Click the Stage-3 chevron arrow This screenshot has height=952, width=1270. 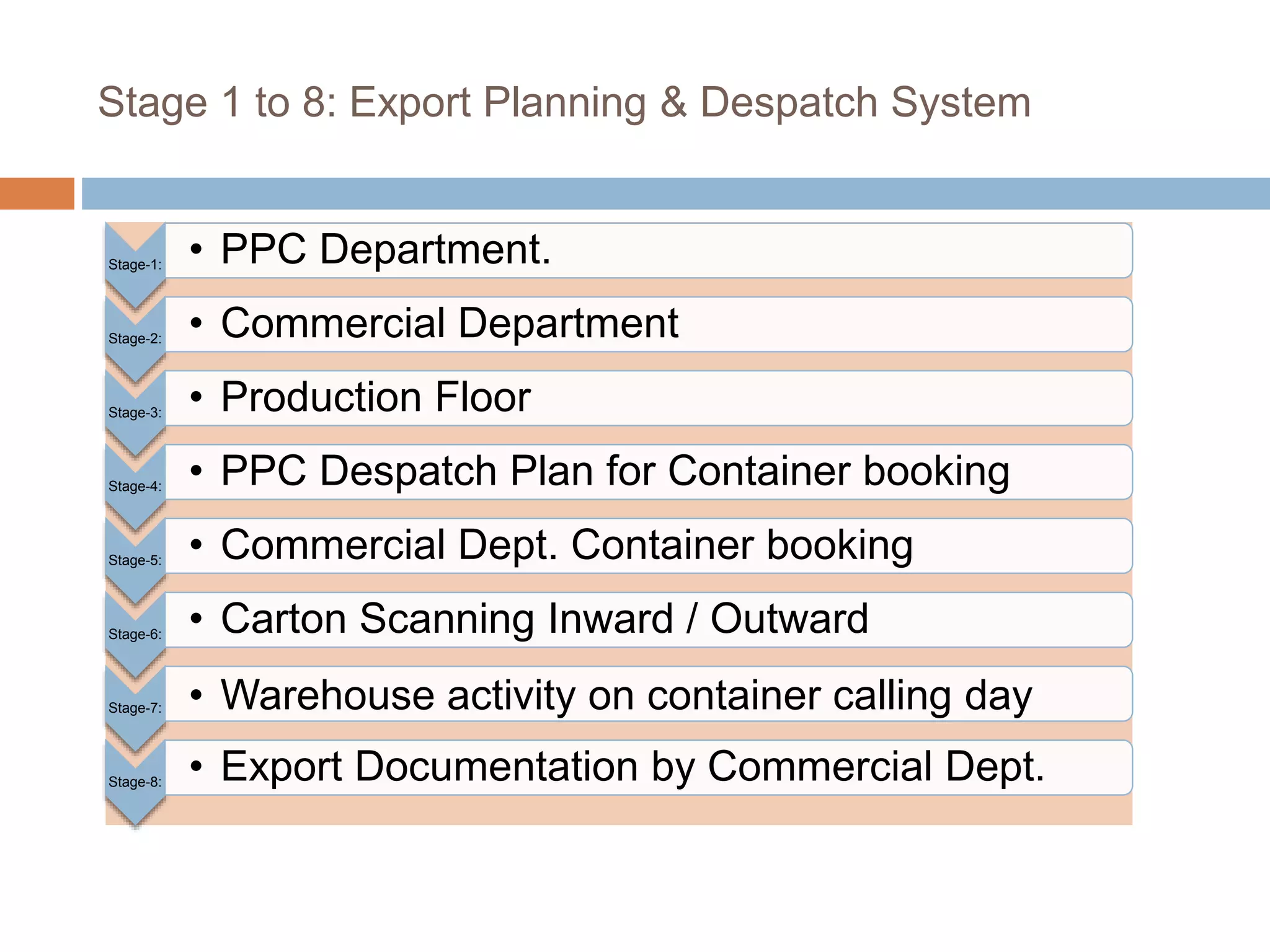tap(135, 413)
